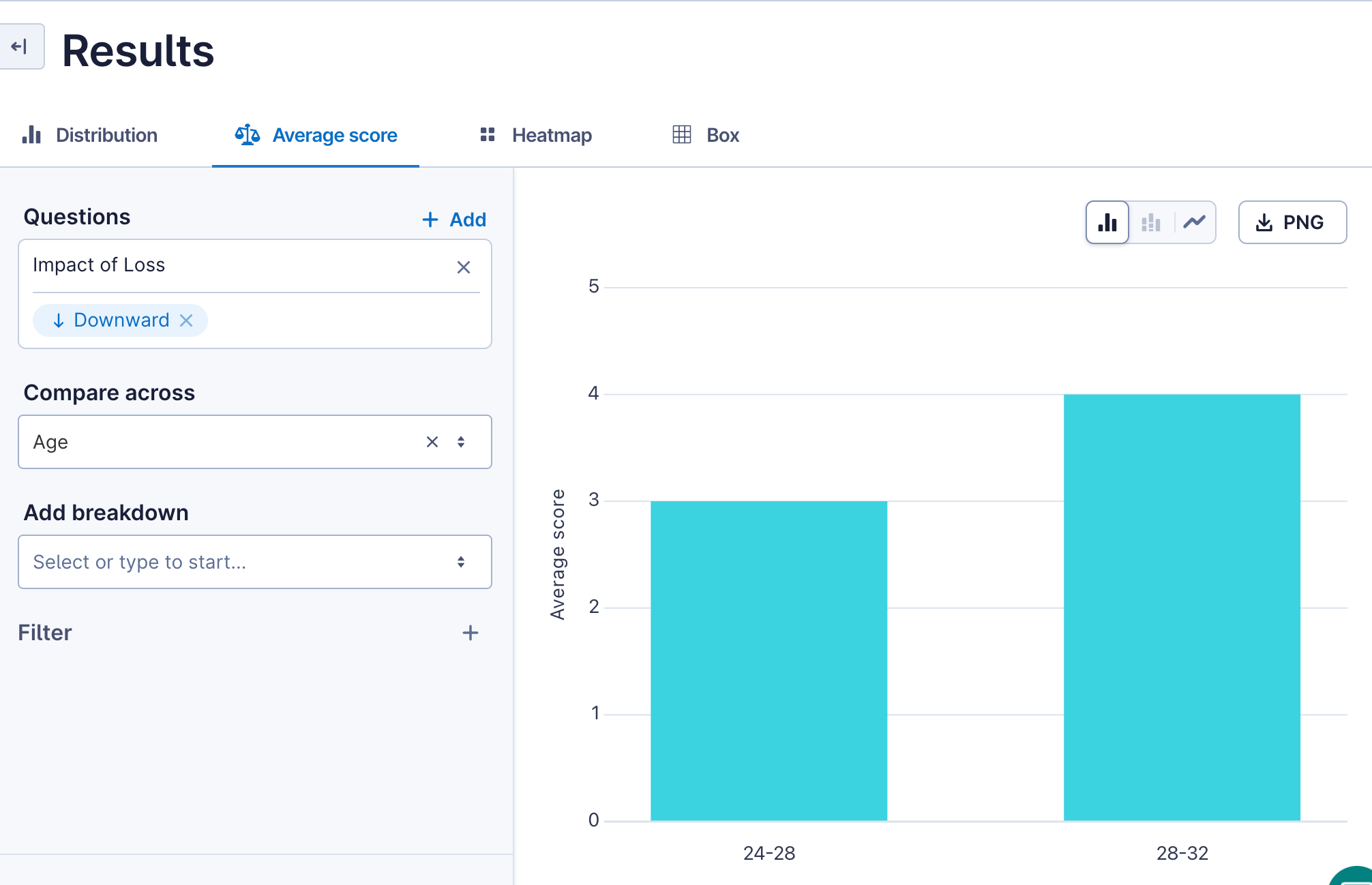Switch to grouped bar chart icon
This screenshot has height=885, width=1372.
pyautogui.click(x=1151, y=222)
